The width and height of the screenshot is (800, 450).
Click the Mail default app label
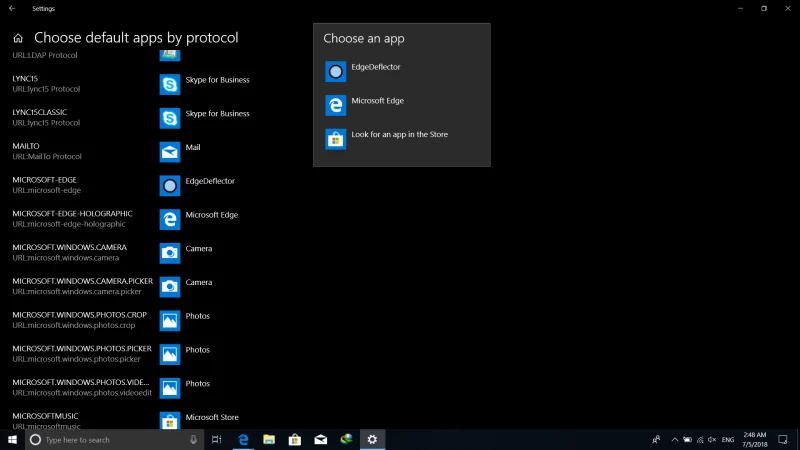point(193,147)
